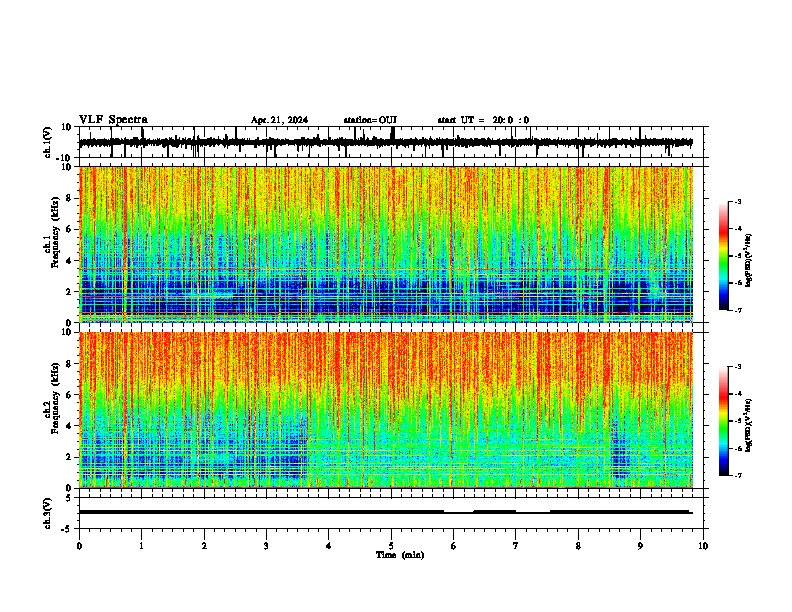Click the ch.3 voltage trace panel
Screen dimensions: 792x612
(x=393, y=513)
